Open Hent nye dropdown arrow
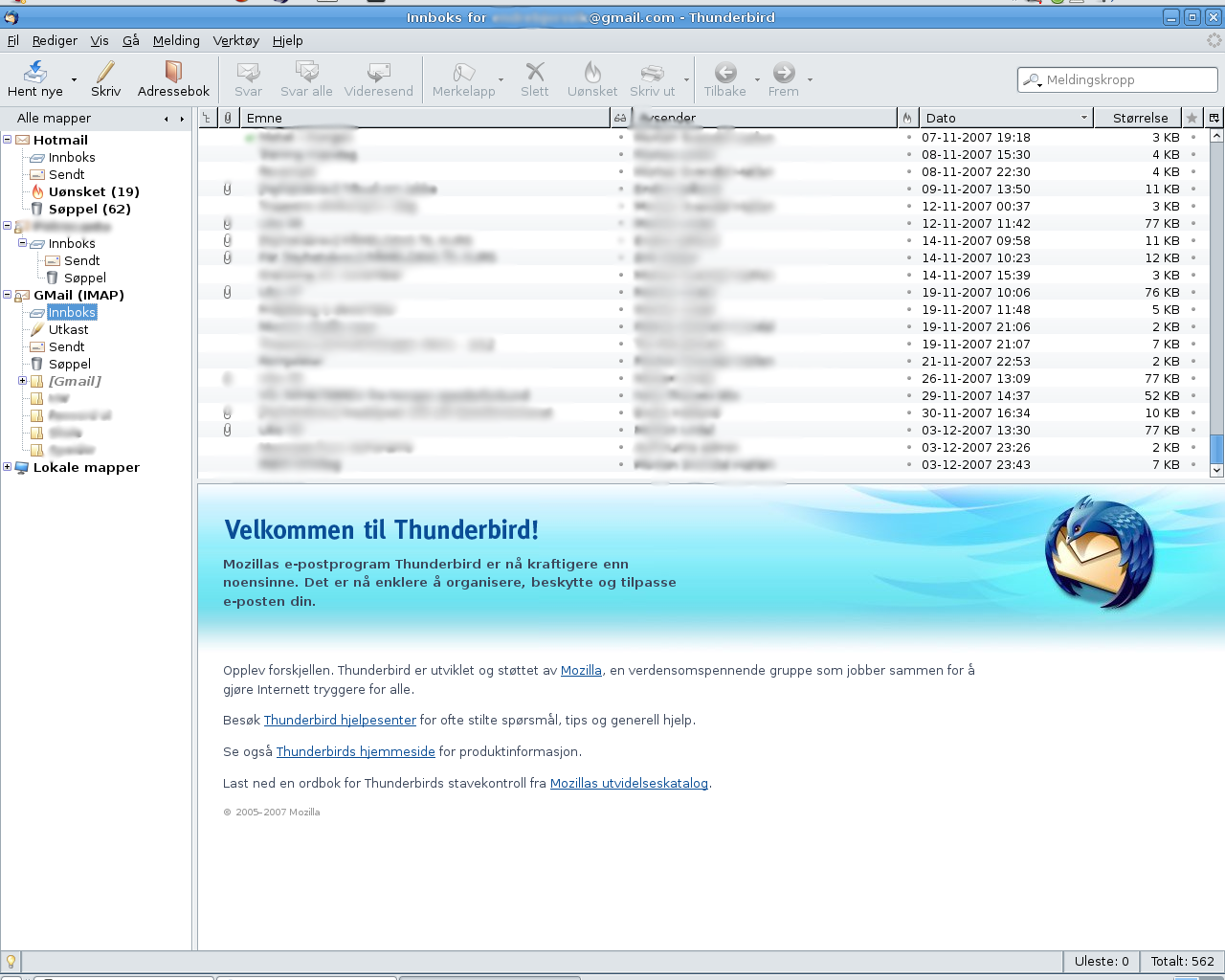 click(x=74, y=79)
